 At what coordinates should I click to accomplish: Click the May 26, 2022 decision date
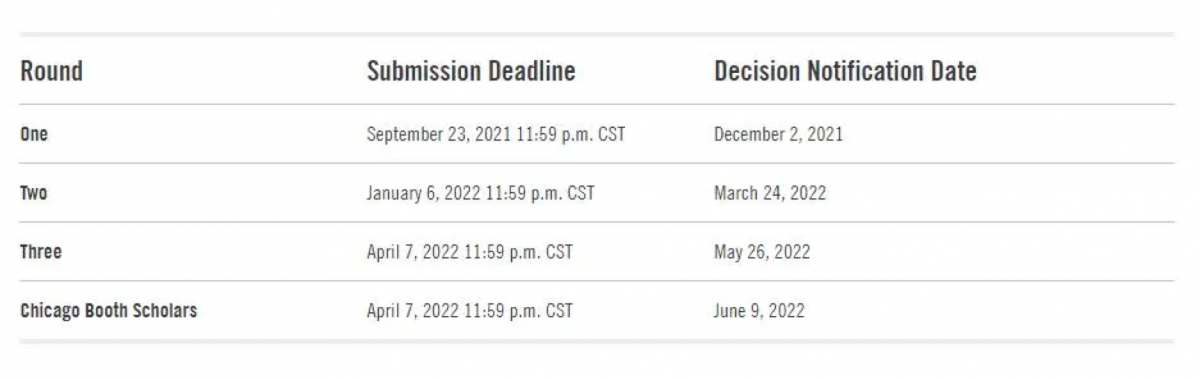[x=762, y=252]
